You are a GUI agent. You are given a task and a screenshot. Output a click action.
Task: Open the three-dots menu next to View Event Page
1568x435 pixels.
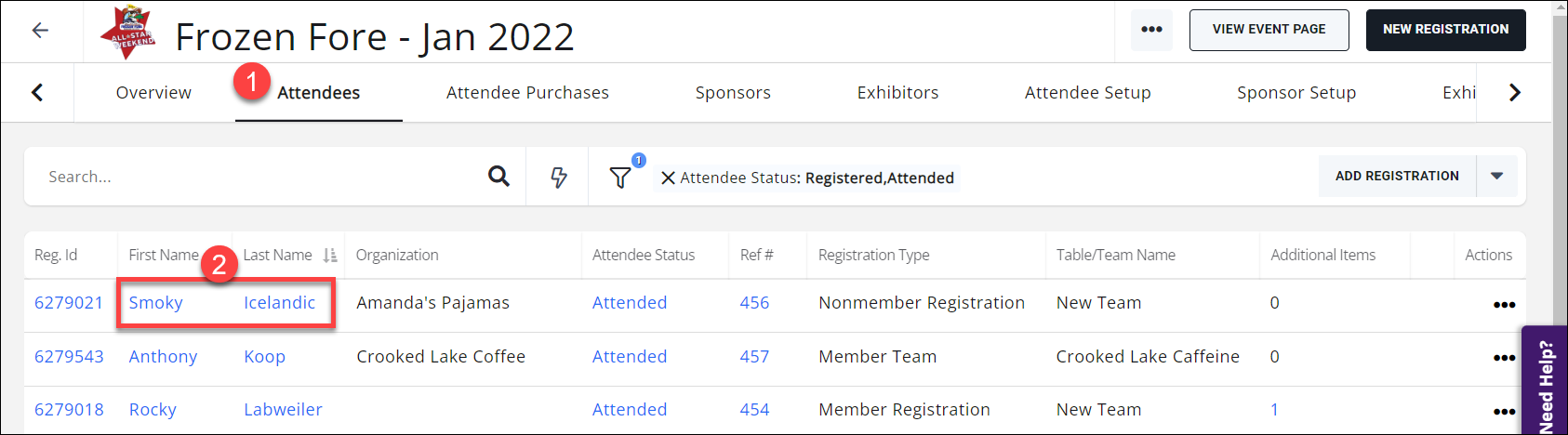click(1151, 30)
